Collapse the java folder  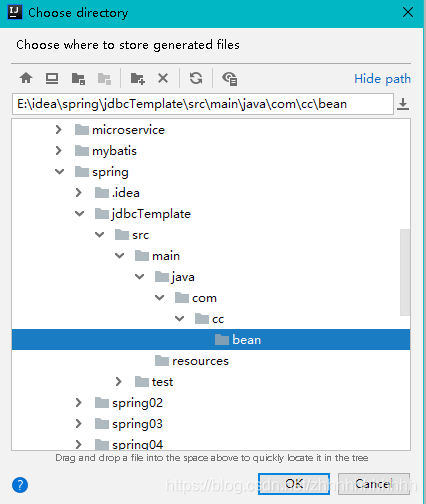(x=139, y=277)
